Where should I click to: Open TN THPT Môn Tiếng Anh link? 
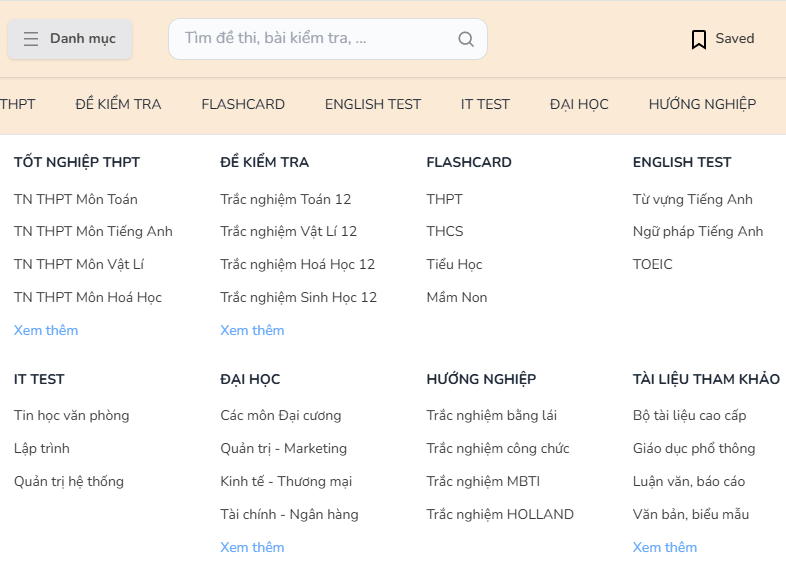tap(93, 232)
